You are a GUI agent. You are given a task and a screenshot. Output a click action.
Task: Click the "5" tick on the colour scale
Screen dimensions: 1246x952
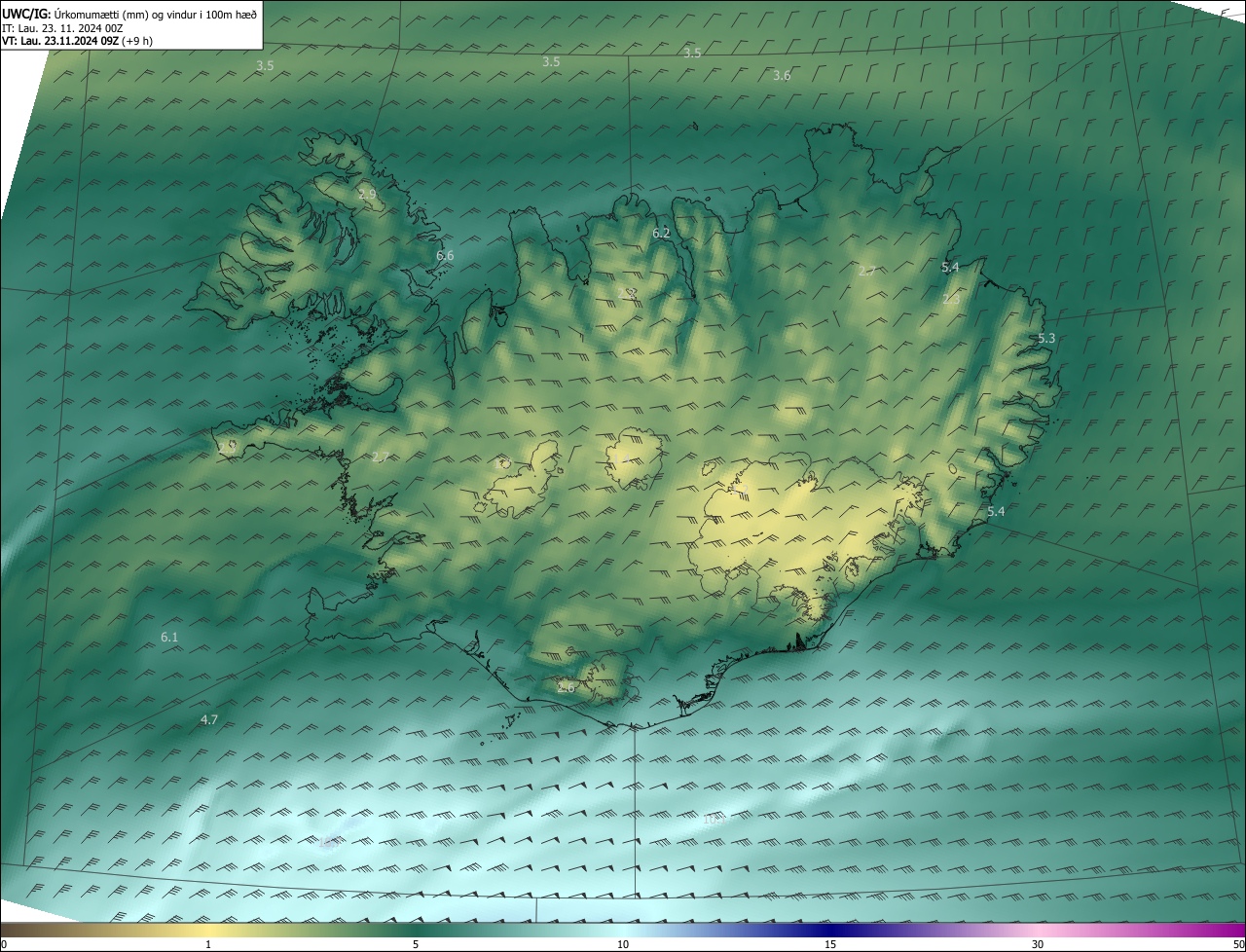pyautogui.click(x=416, y=944)
